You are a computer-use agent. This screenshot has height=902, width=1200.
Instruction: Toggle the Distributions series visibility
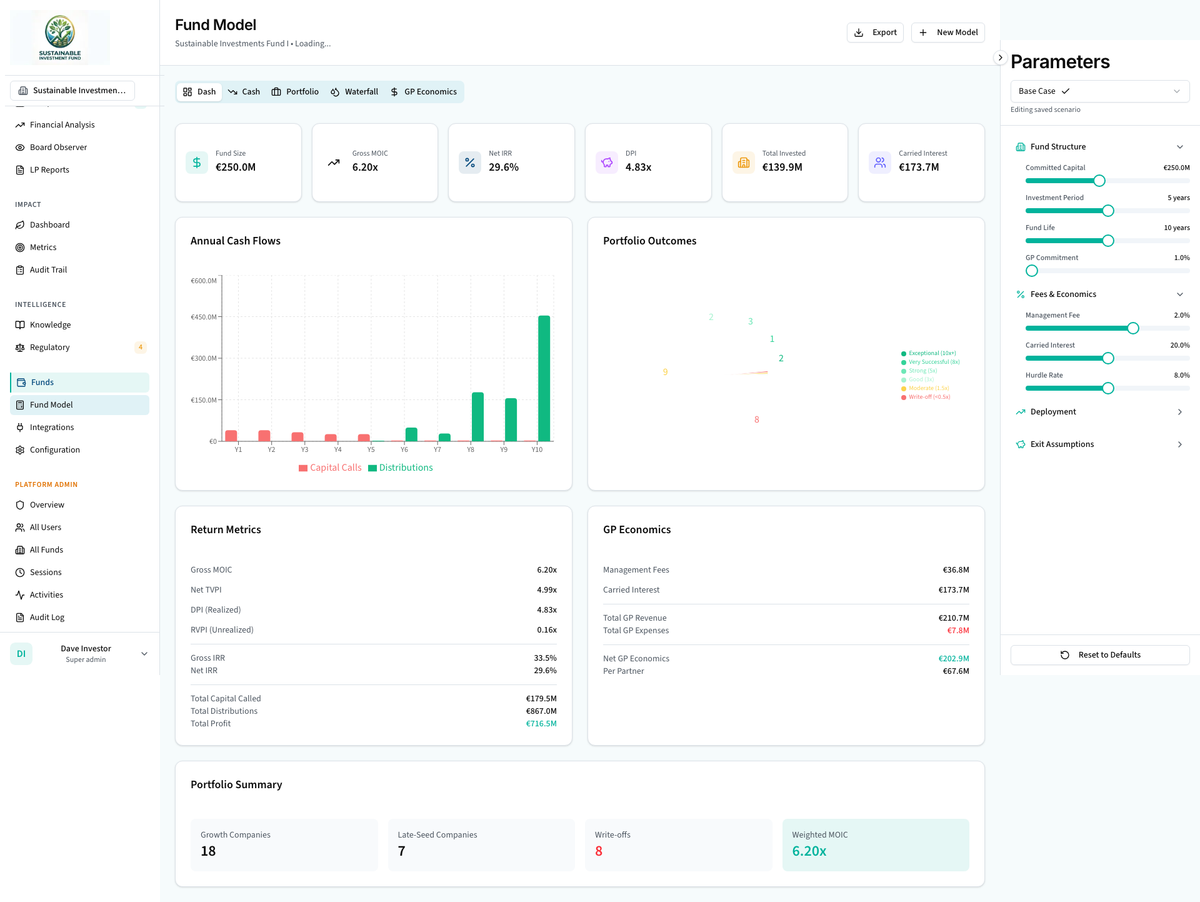tap(400, 467)
